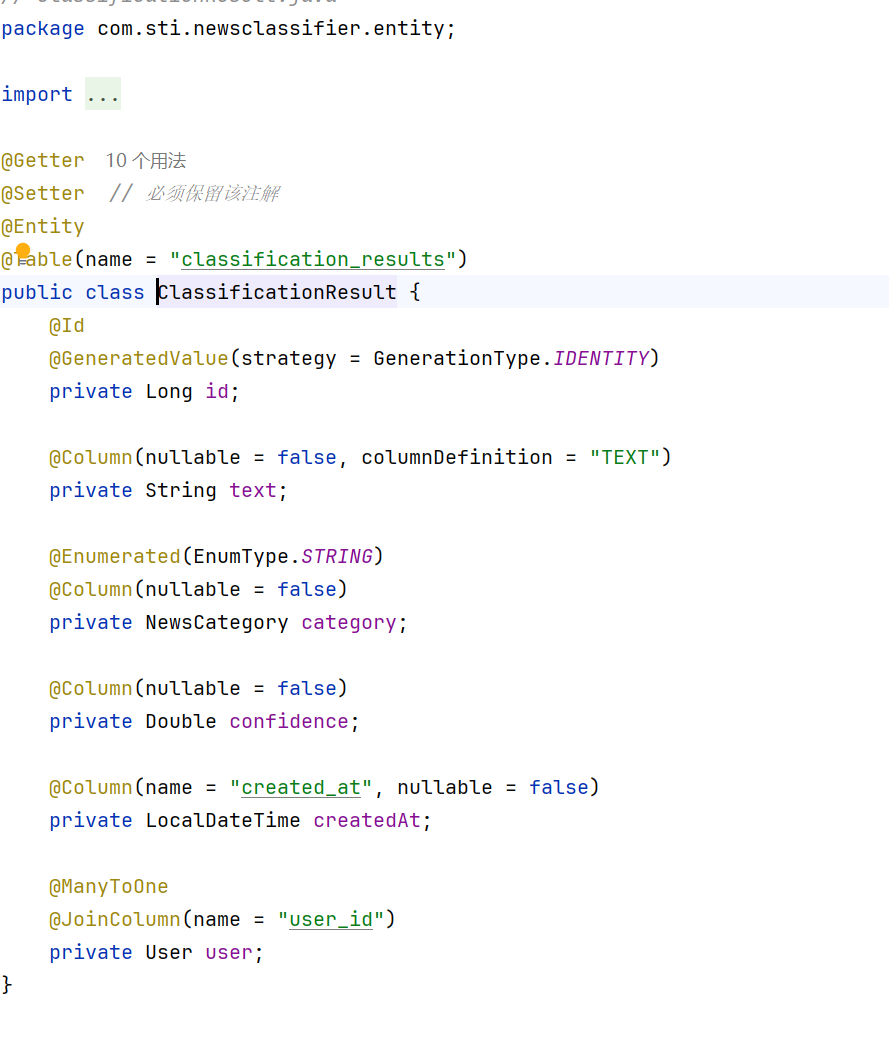Click the @GeneratedValue annotation

(139, 358)
